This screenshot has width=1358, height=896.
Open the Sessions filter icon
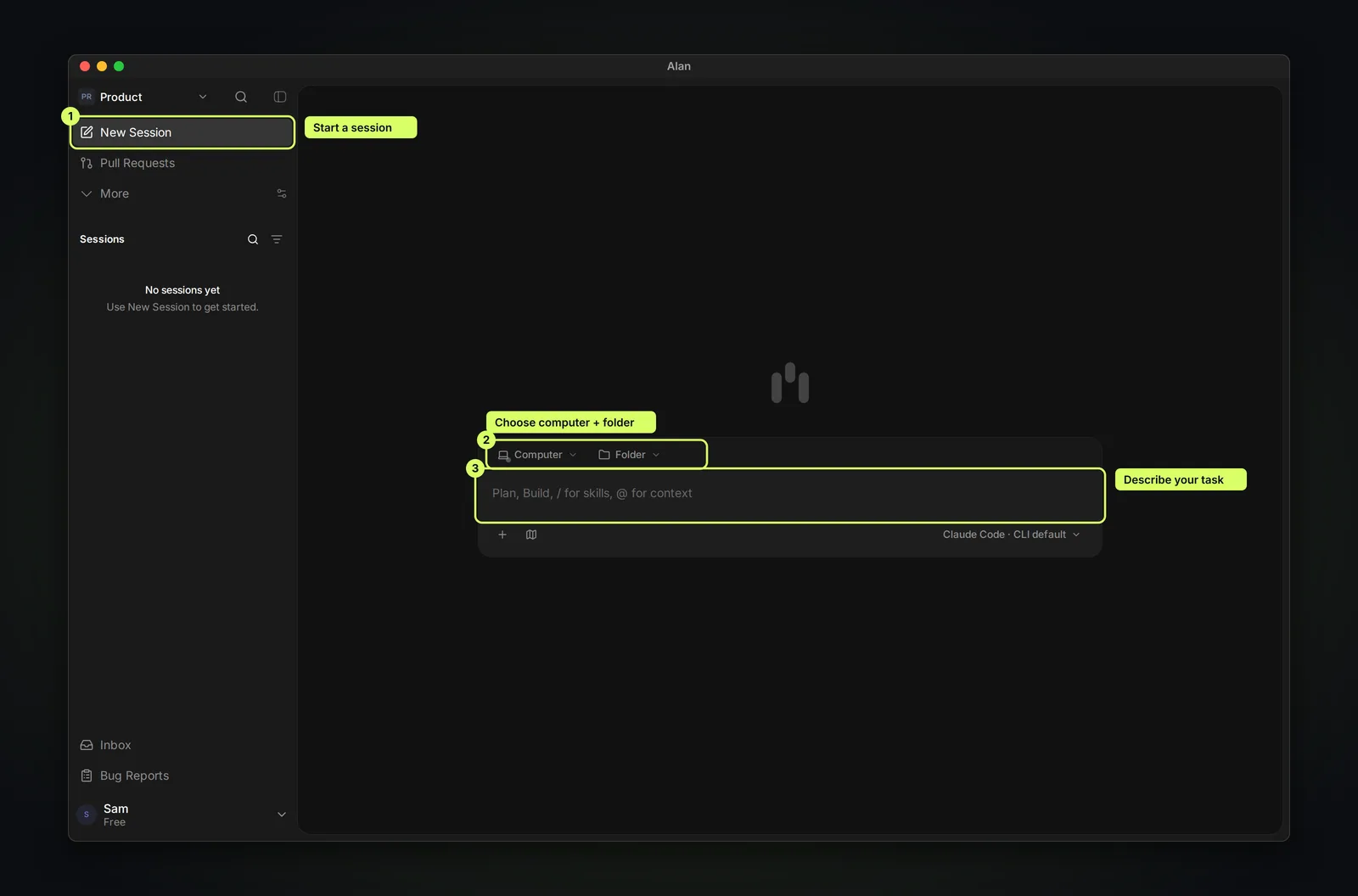[x=277, y=239]
